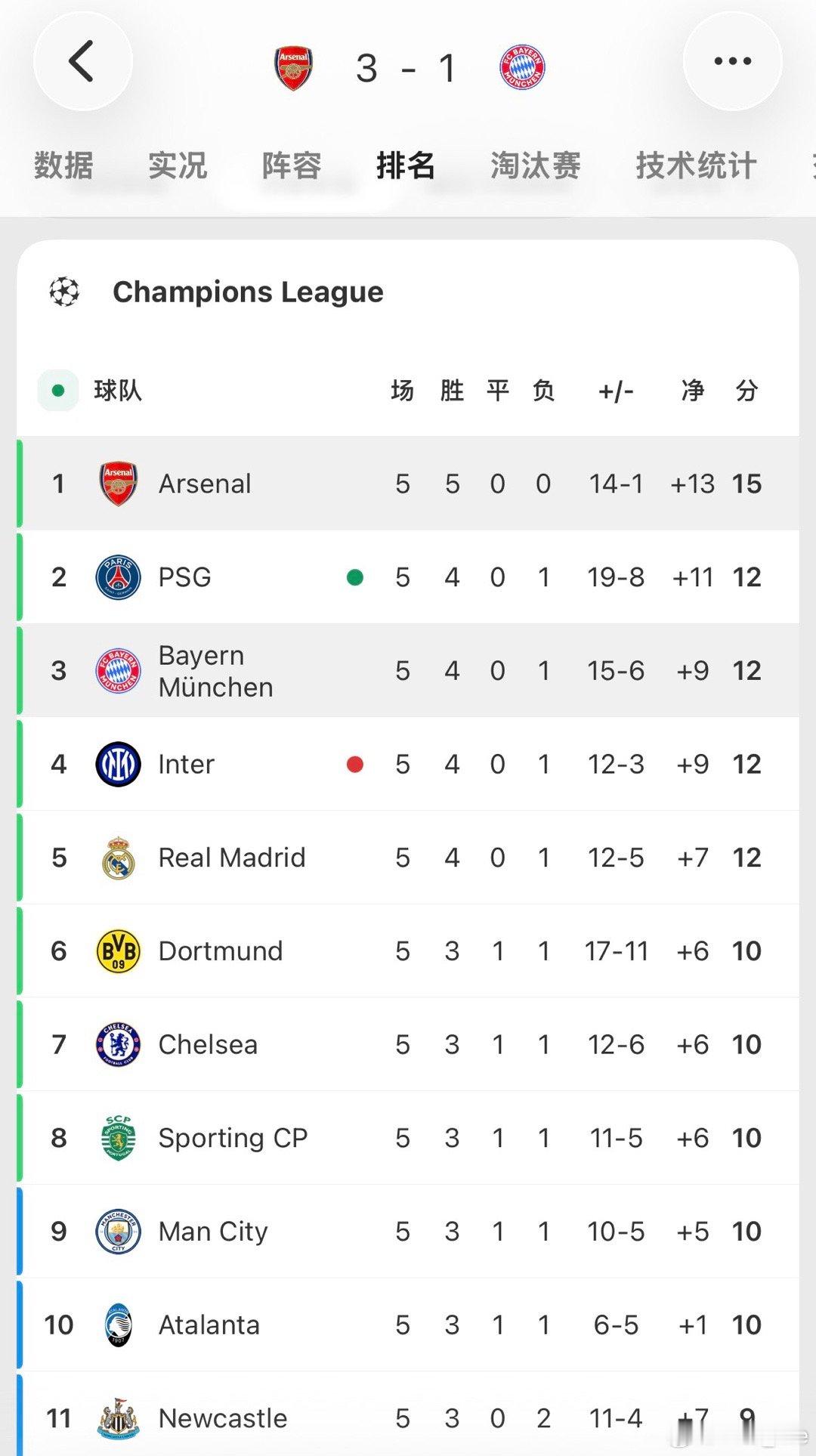
Task: Switch to the 淘汰赛 tab
Action: pos(535,165)
